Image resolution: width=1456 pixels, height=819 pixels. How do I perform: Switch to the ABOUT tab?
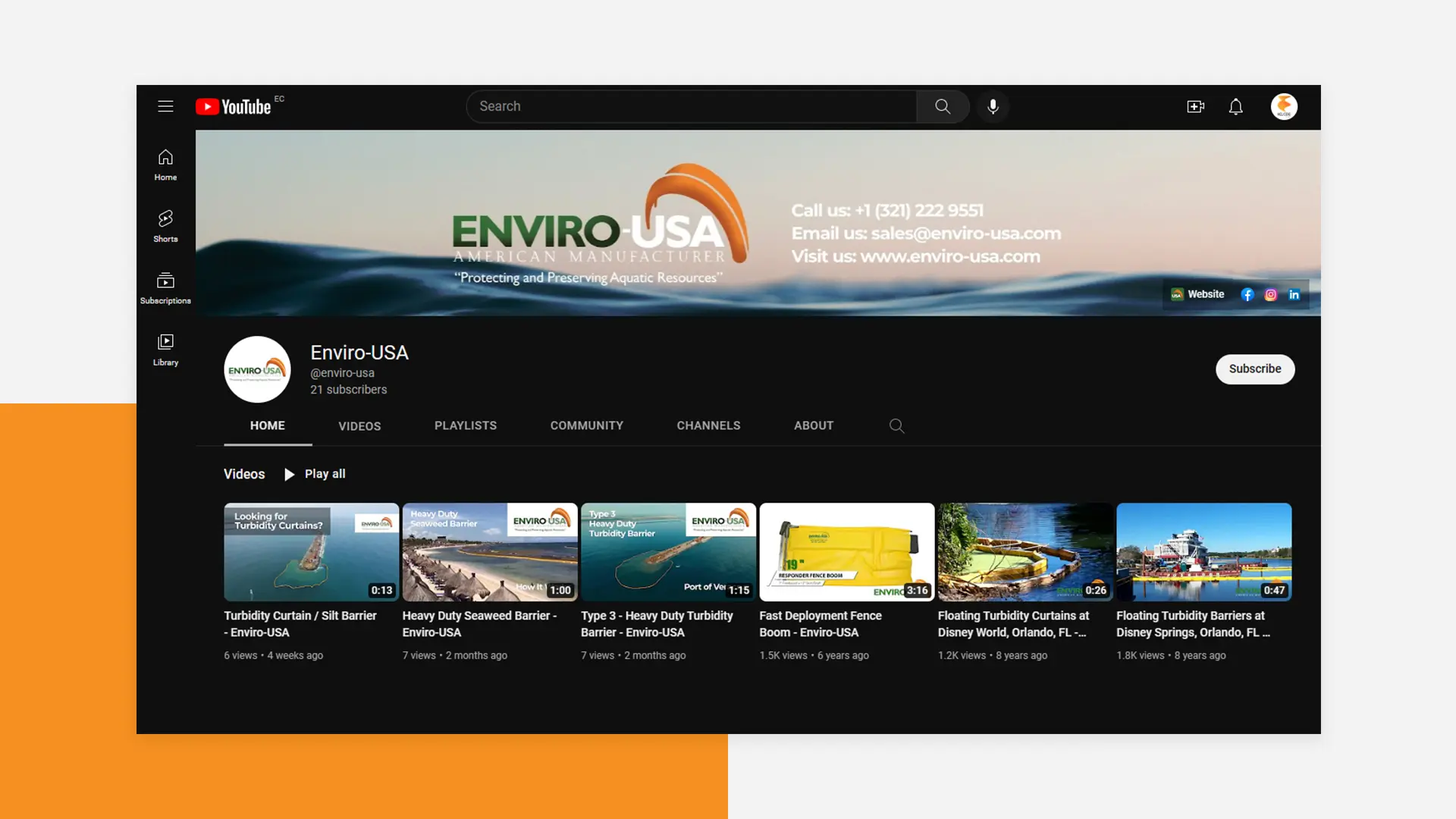tap(814, 425)
